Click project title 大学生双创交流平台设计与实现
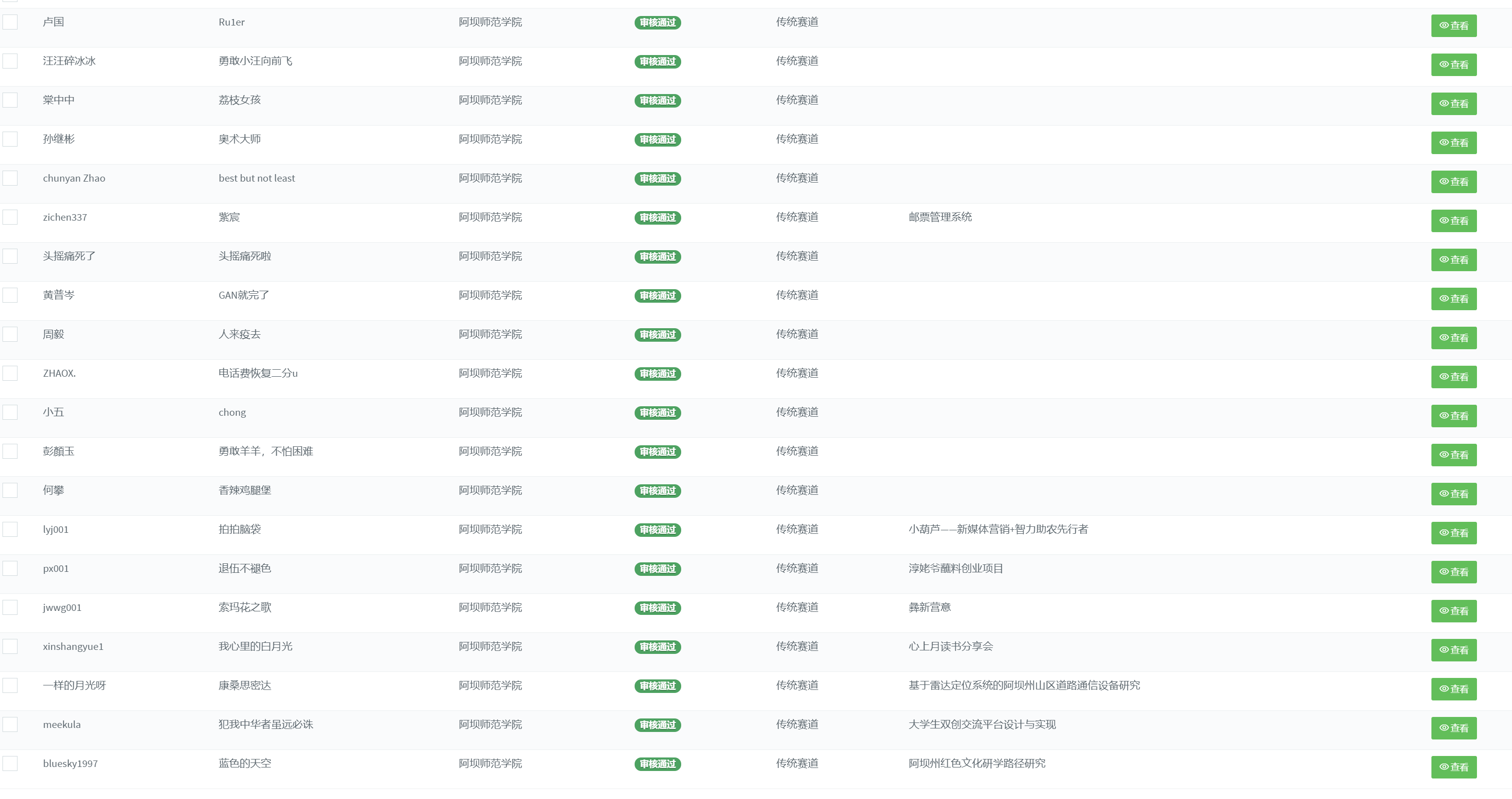Screen dimensions: 1512x799 click(981, 724)
